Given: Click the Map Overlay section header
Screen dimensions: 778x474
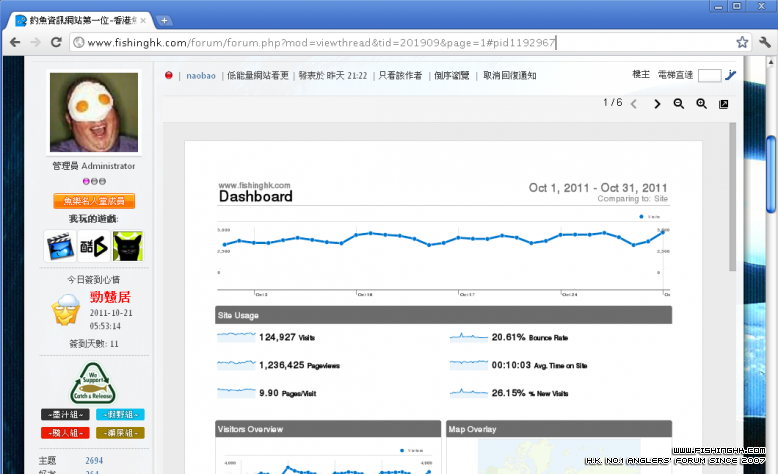Looking at the screenshot, I should [x=559, y=429].
